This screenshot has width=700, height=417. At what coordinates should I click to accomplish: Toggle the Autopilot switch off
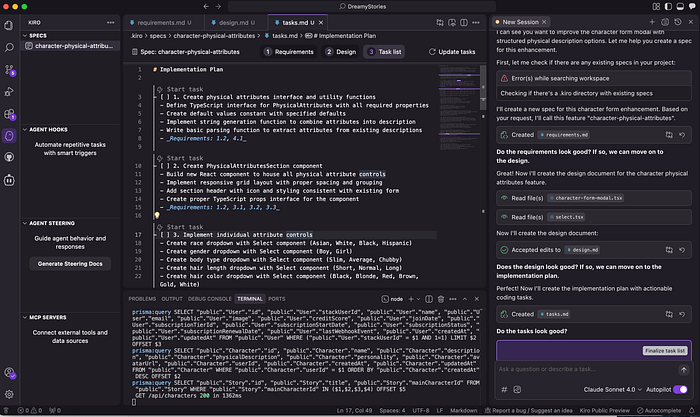tap(680, 389)
